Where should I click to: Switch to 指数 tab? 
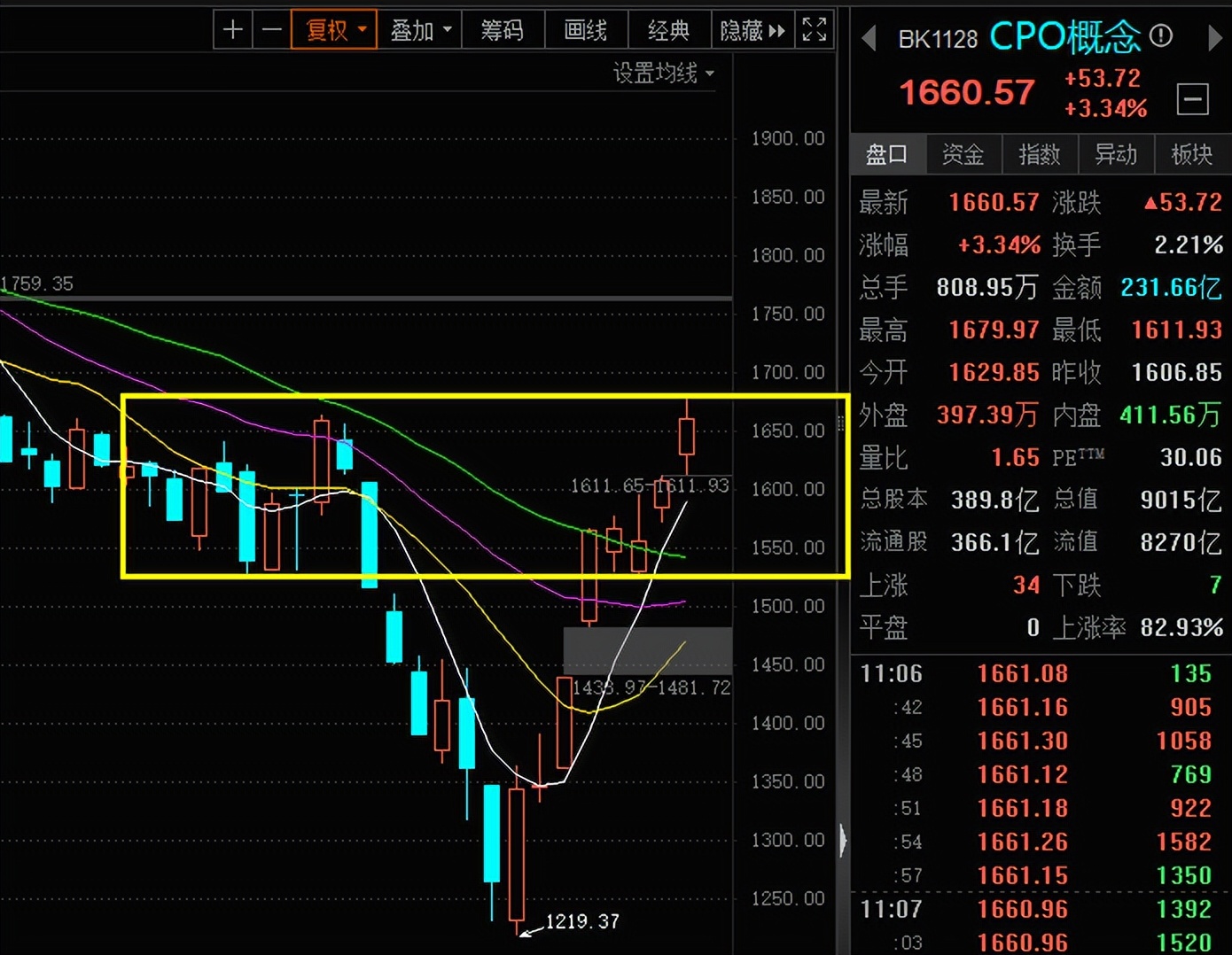[1040, 154]
